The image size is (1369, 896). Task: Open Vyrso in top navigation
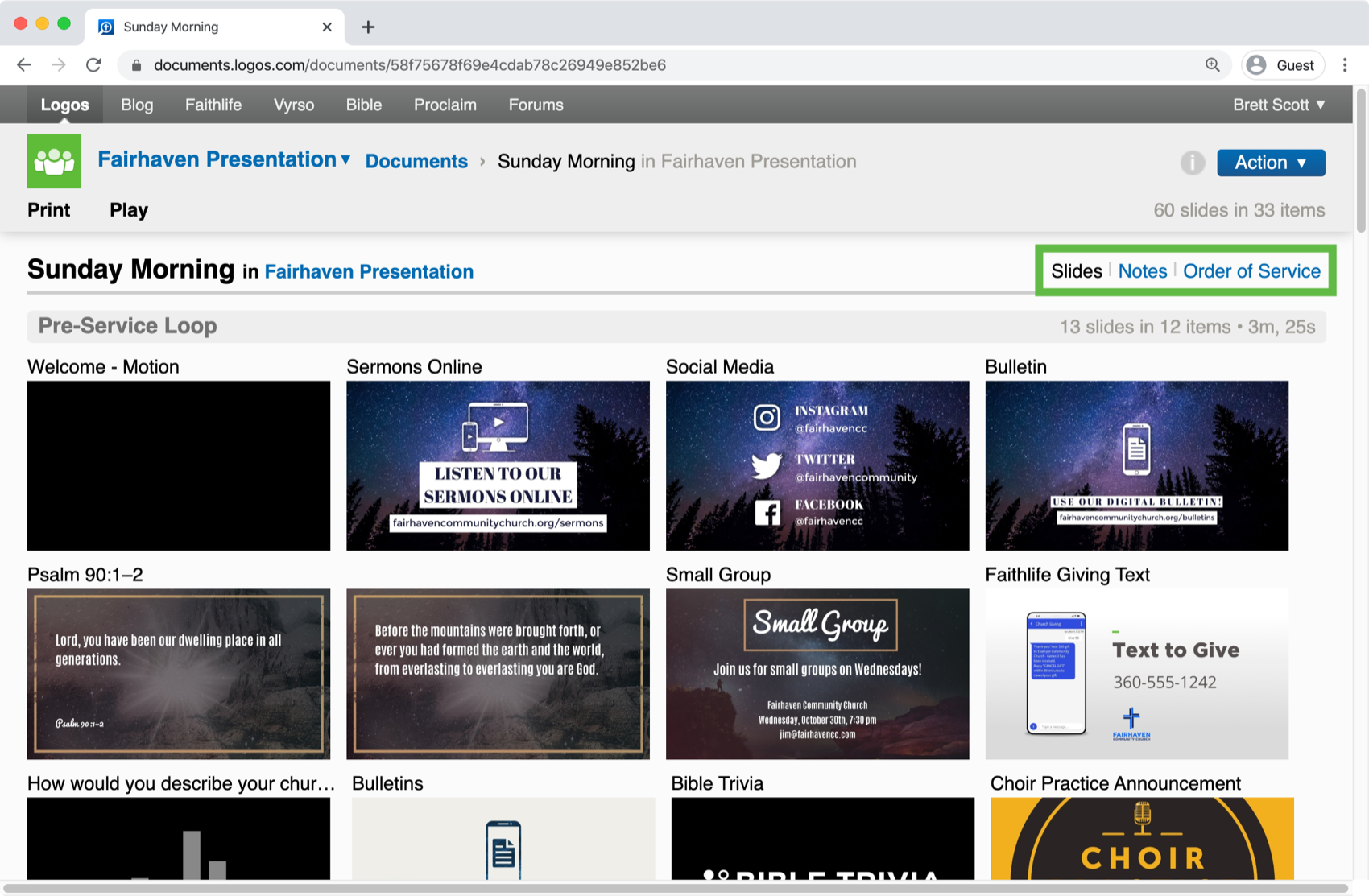(x=294, y=105)
